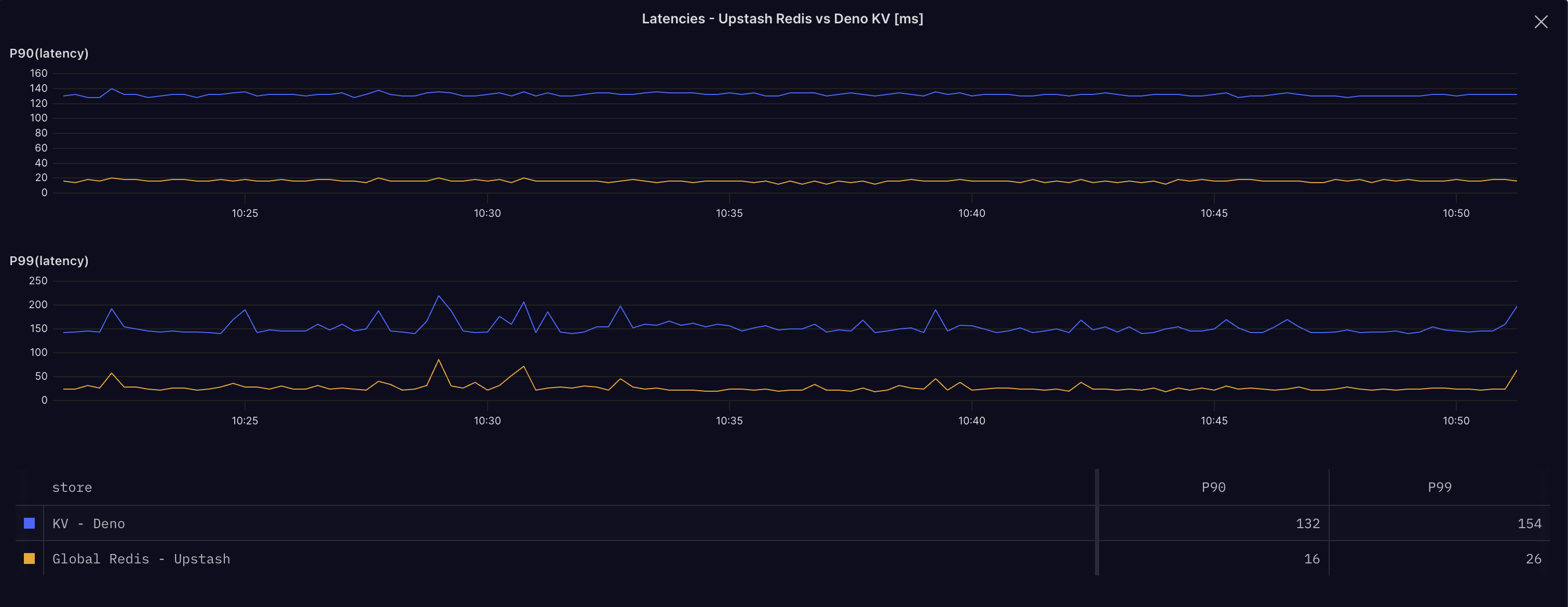Click the Upstash P90 value 16
The image size is (1568, 607).
1312,559
